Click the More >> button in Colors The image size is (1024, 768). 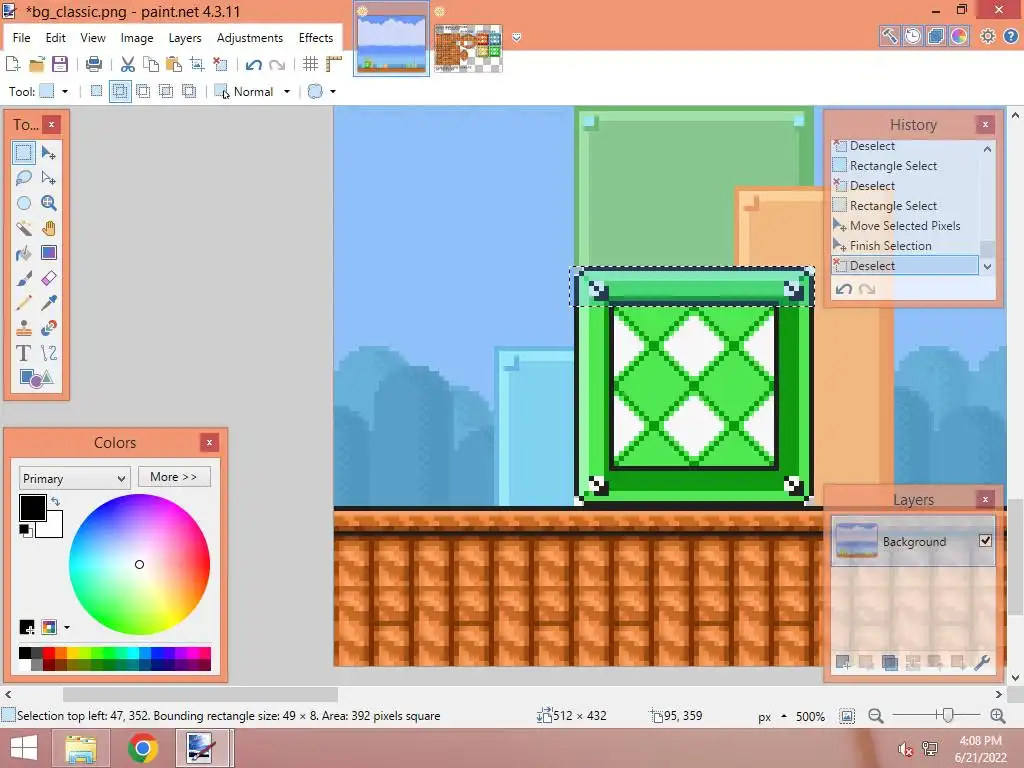(174, 477)
